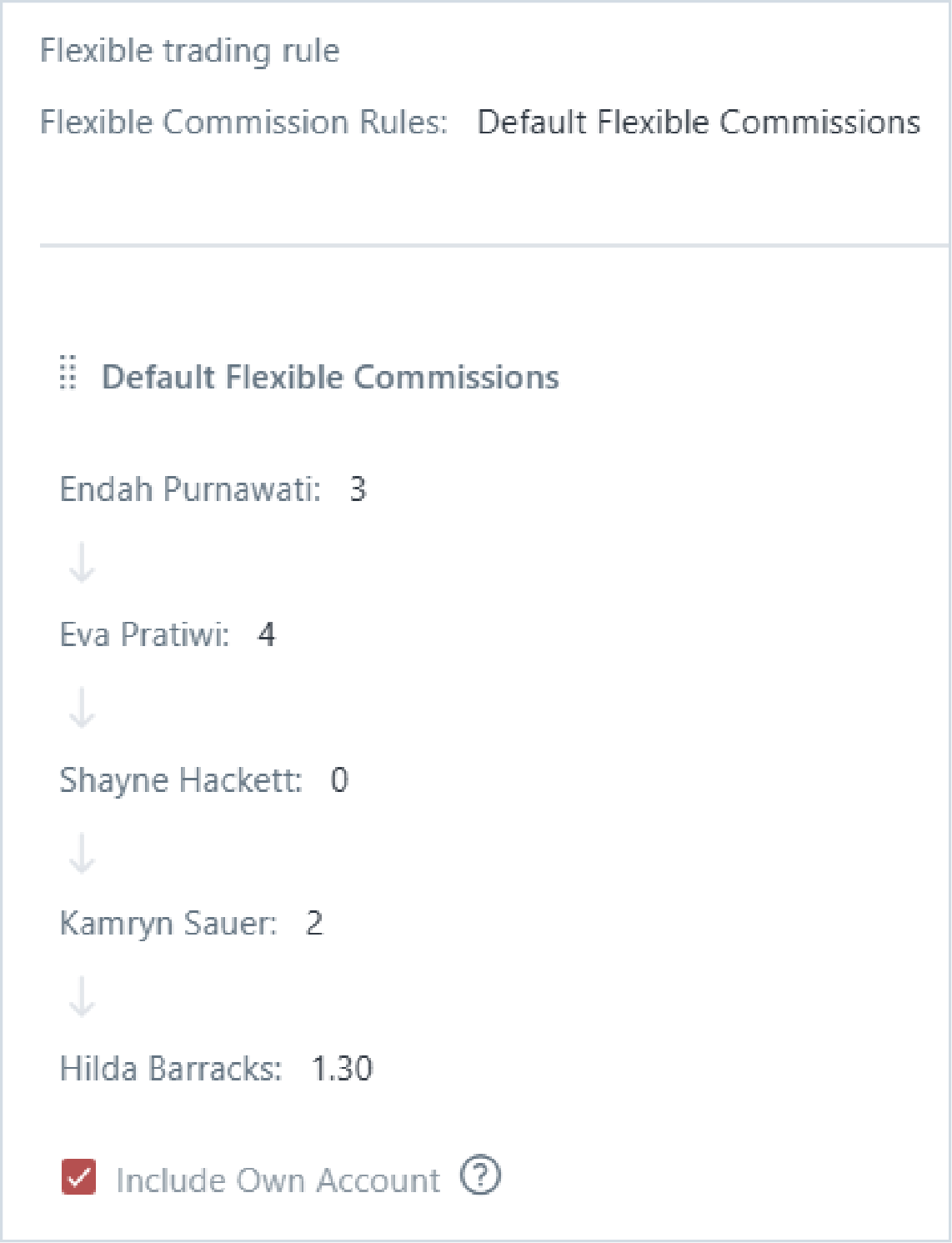Select the Kamryn Sauer name label
952x1243 pixels.
(x=168, y=924)
